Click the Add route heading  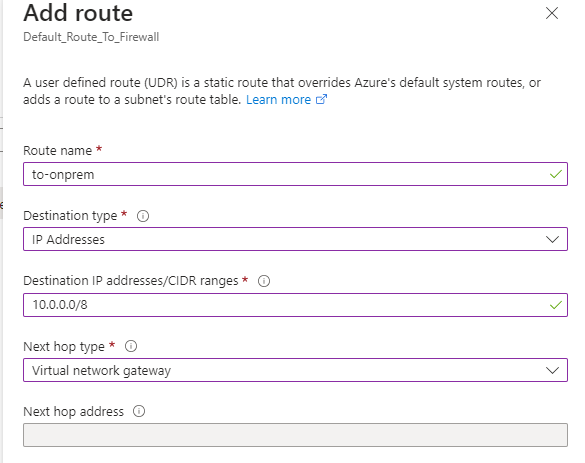point(78,13)
